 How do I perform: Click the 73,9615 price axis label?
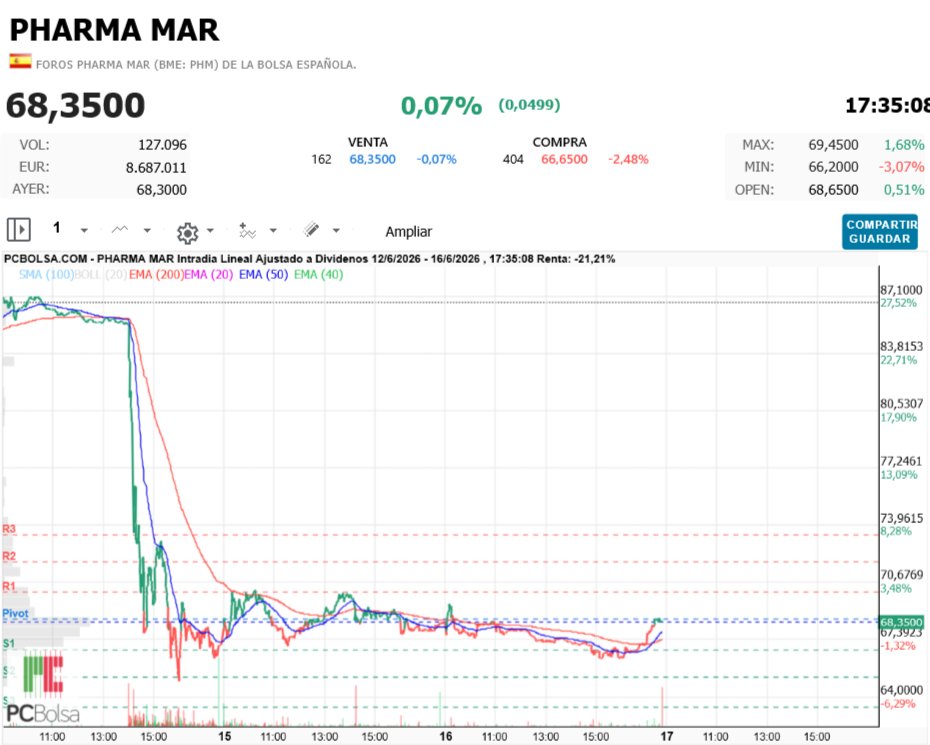coord(902,518)
